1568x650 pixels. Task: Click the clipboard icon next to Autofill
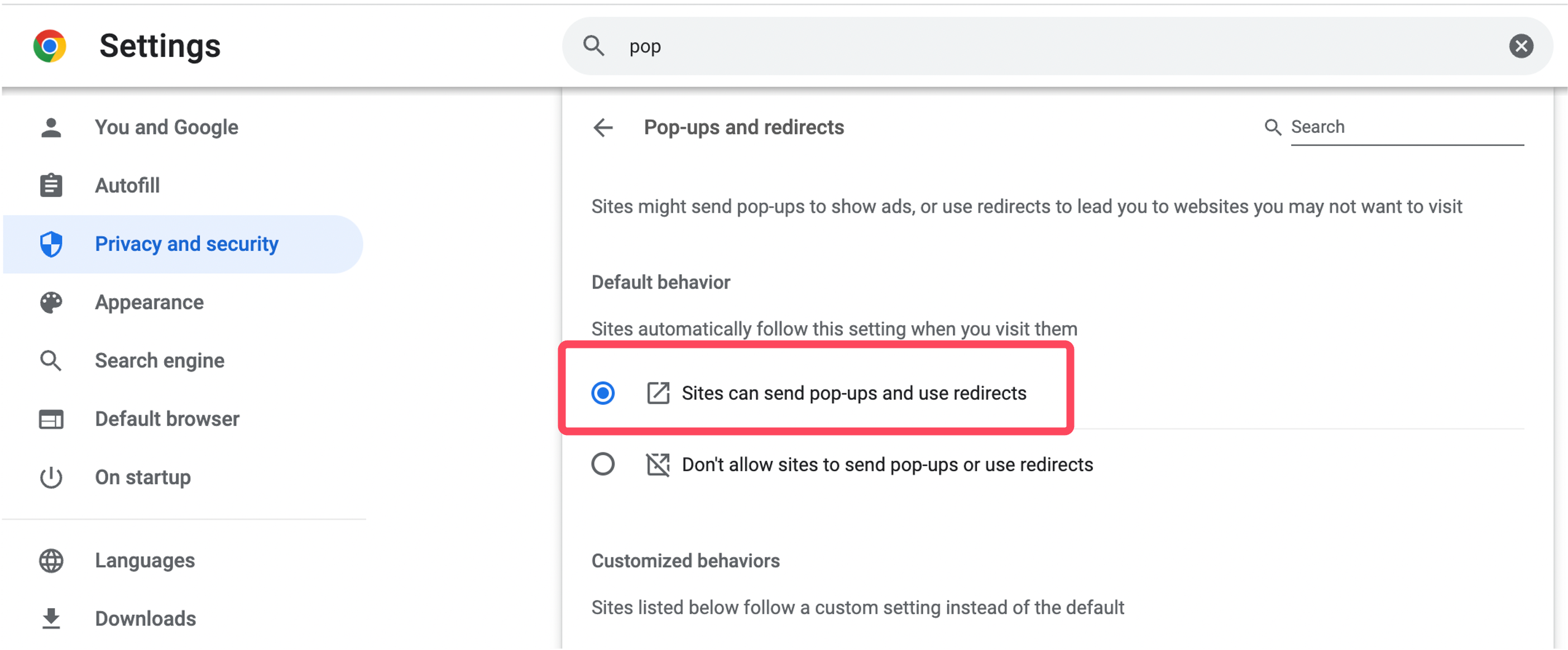pyautogui.click(x=51, y=186)
